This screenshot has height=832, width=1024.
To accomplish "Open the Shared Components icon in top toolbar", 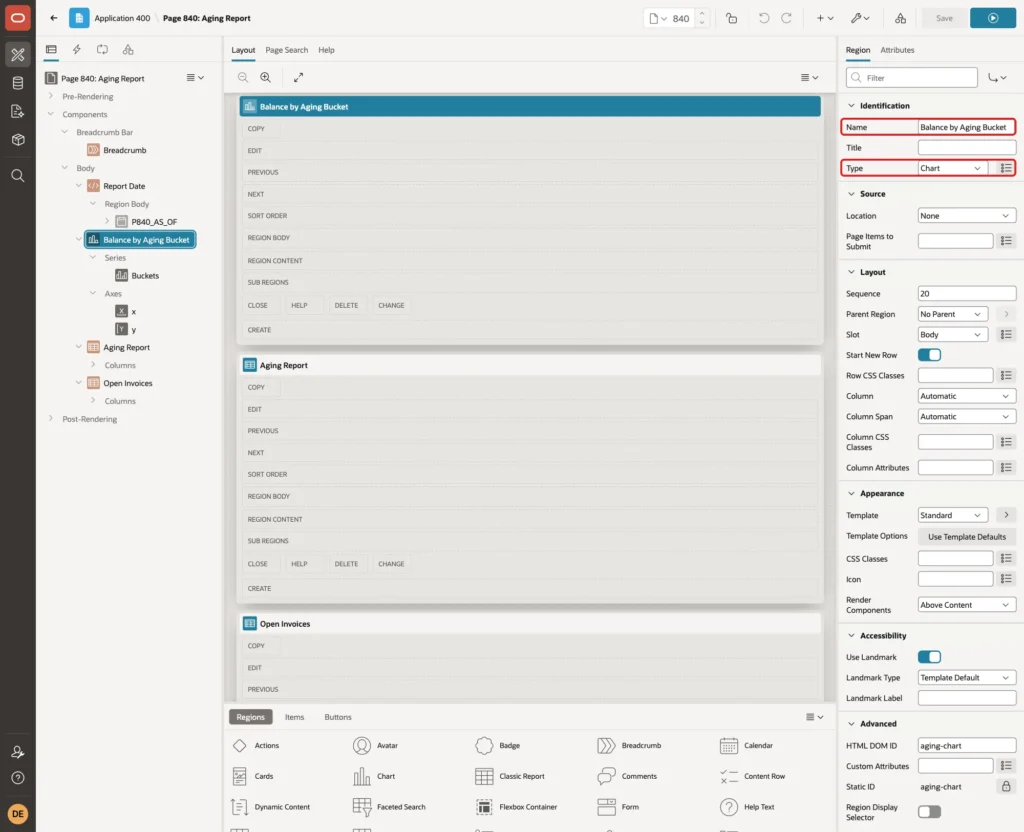I will point(900,18).
